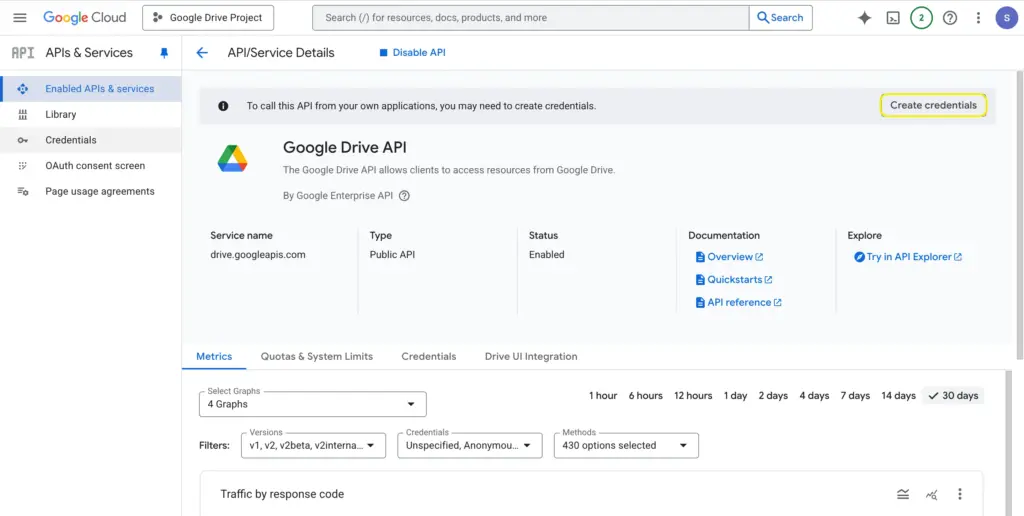Click the Gemini AI sparkle icon
This screenshot has width=1024, height=516.
tap(864, 18)
